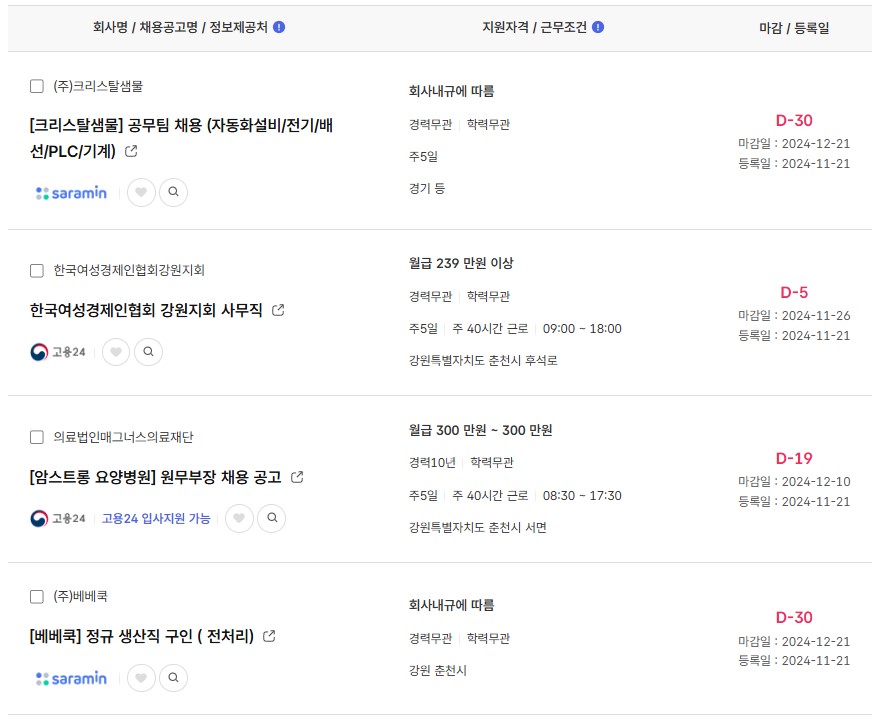The width and height of the screenshot is (884, 721).
Task: Favorite the 한국여성경제인협회 강원지회 사무직 job
Action: tap(116, 352)
